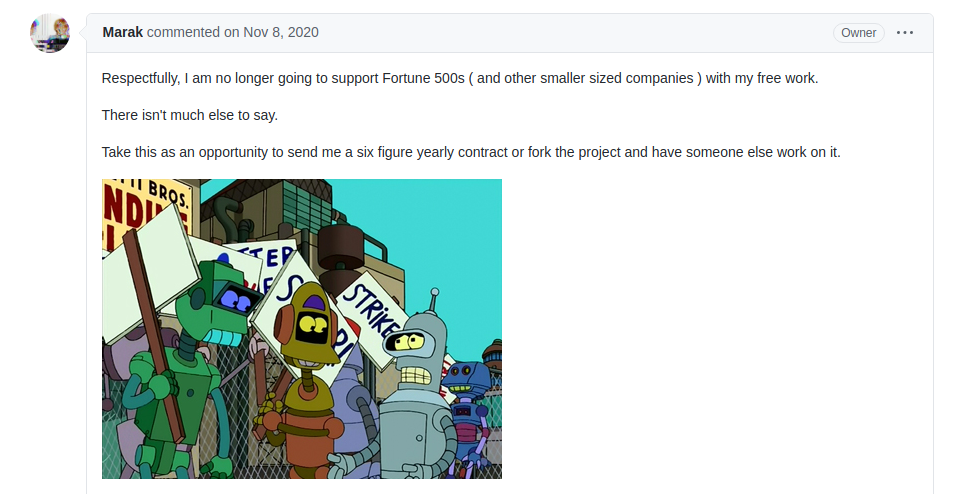Open the three-dot comment options menu
Viewport: 954px width, 494px height.
tap(905, 33)
